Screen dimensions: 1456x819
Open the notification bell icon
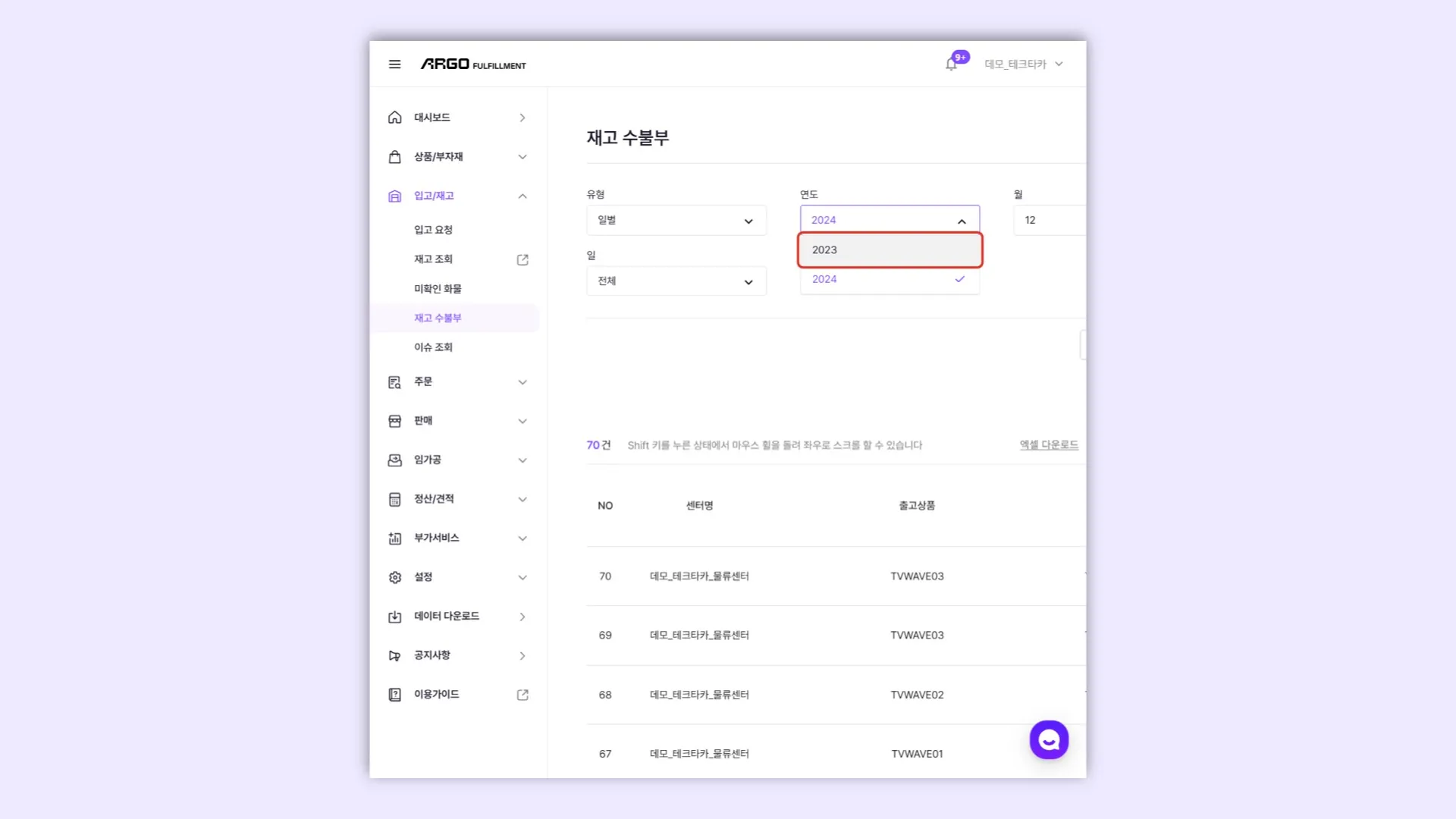coord(951,64)
